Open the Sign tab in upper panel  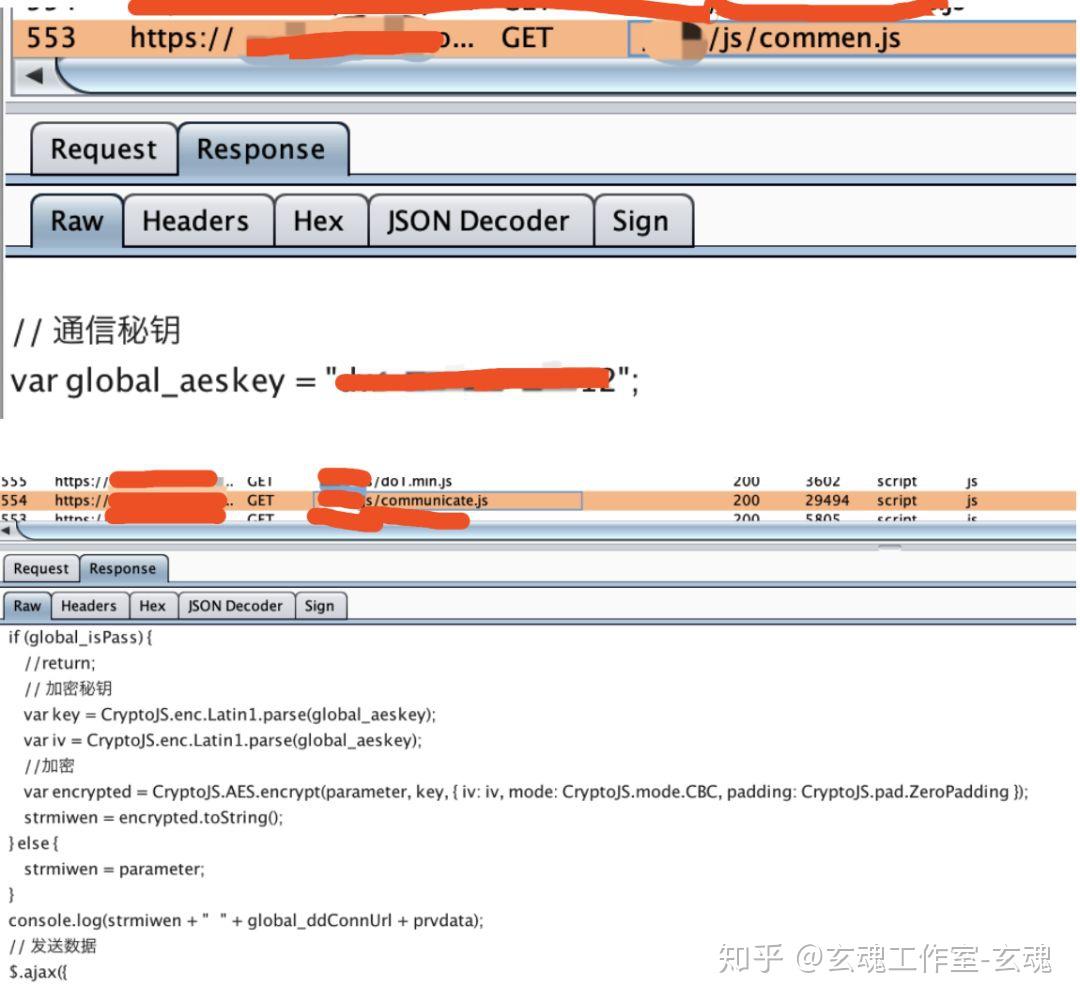coord(643,221)
